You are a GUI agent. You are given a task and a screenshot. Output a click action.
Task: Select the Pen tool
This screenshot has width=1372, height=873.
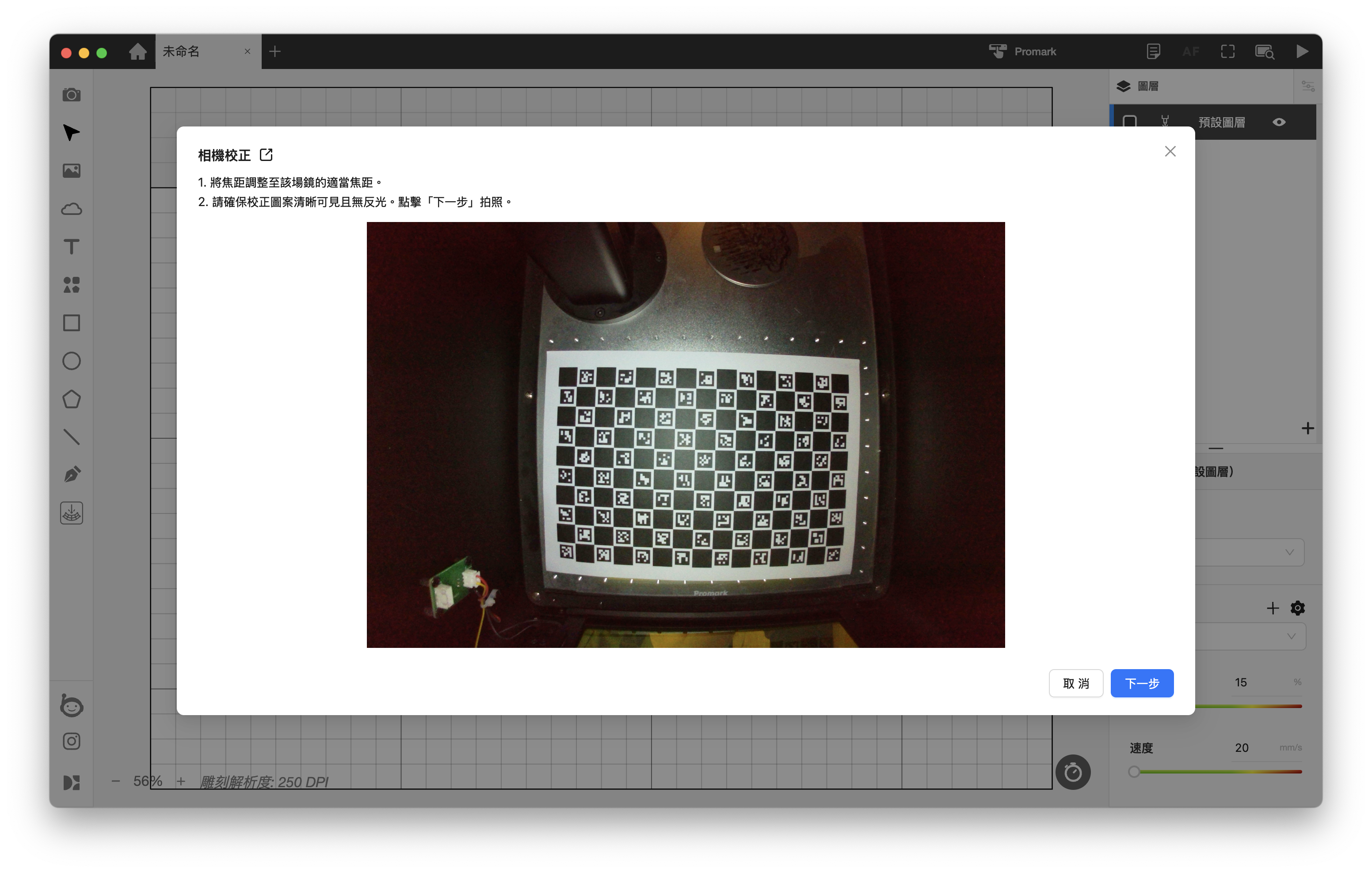[x=71, y=475]
